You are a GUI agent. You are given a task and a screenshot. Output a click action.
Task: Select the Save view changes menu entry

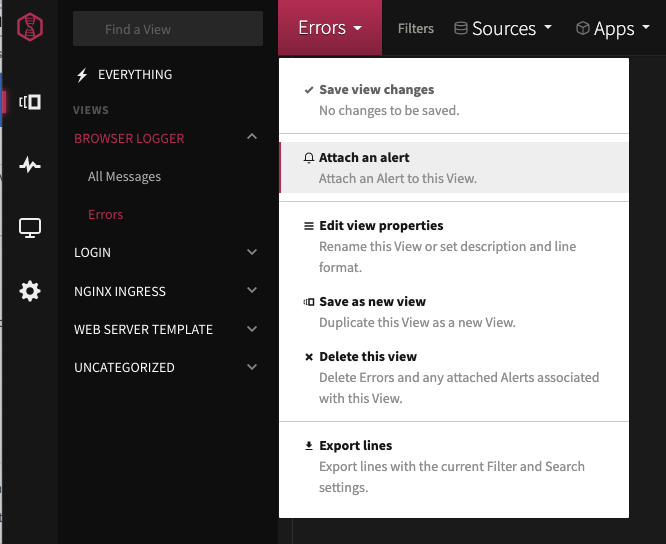[454, 100]
